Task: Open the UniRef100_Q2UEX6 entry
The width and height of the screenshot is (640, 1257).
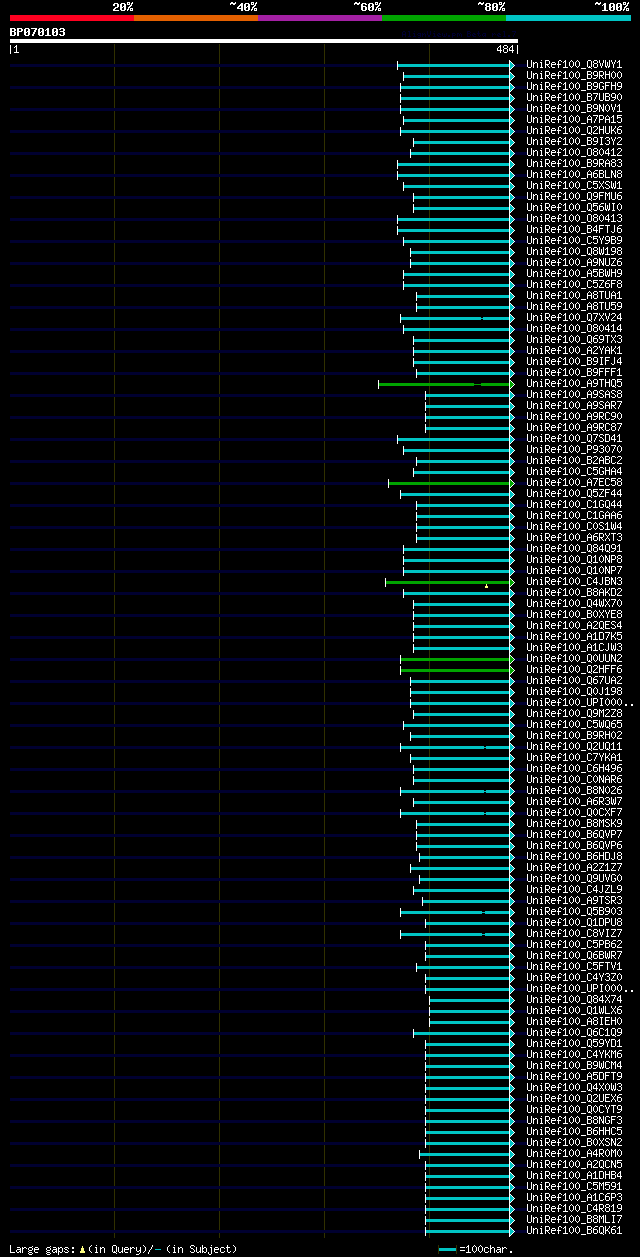Action: [x=574, y=1098]
